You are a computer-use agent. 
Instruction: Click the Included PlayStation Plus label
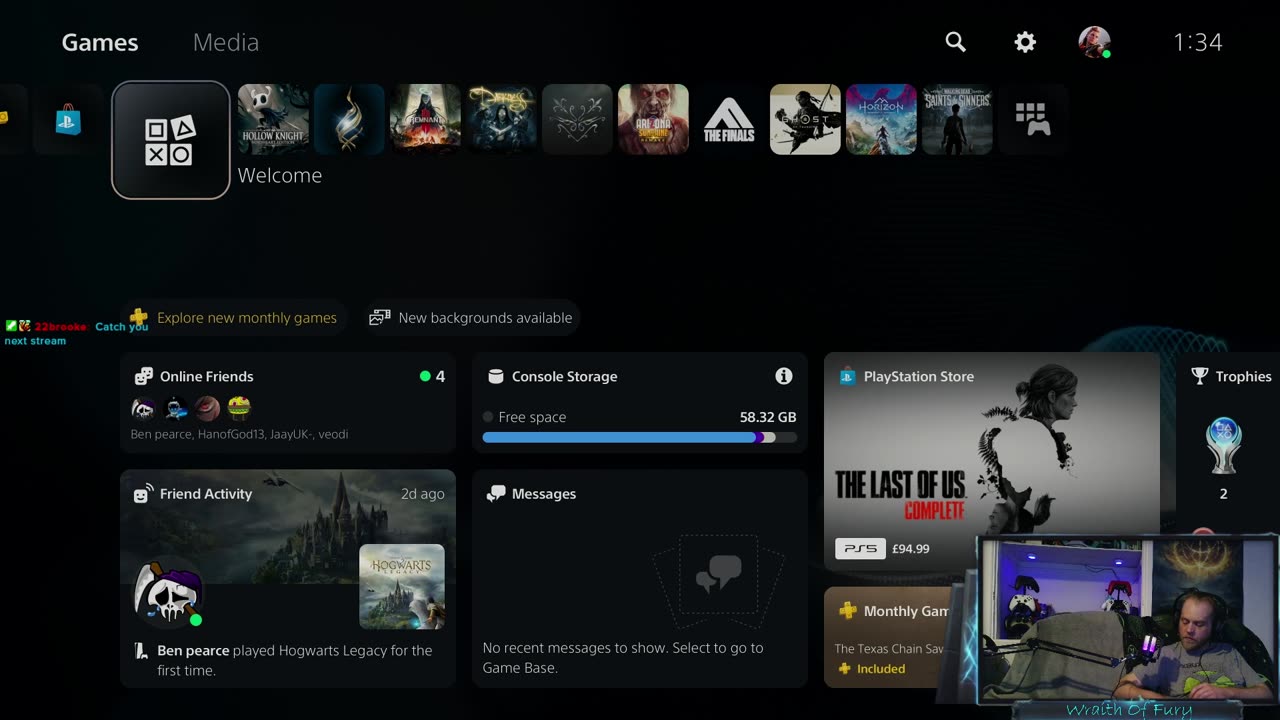[881, 669]
